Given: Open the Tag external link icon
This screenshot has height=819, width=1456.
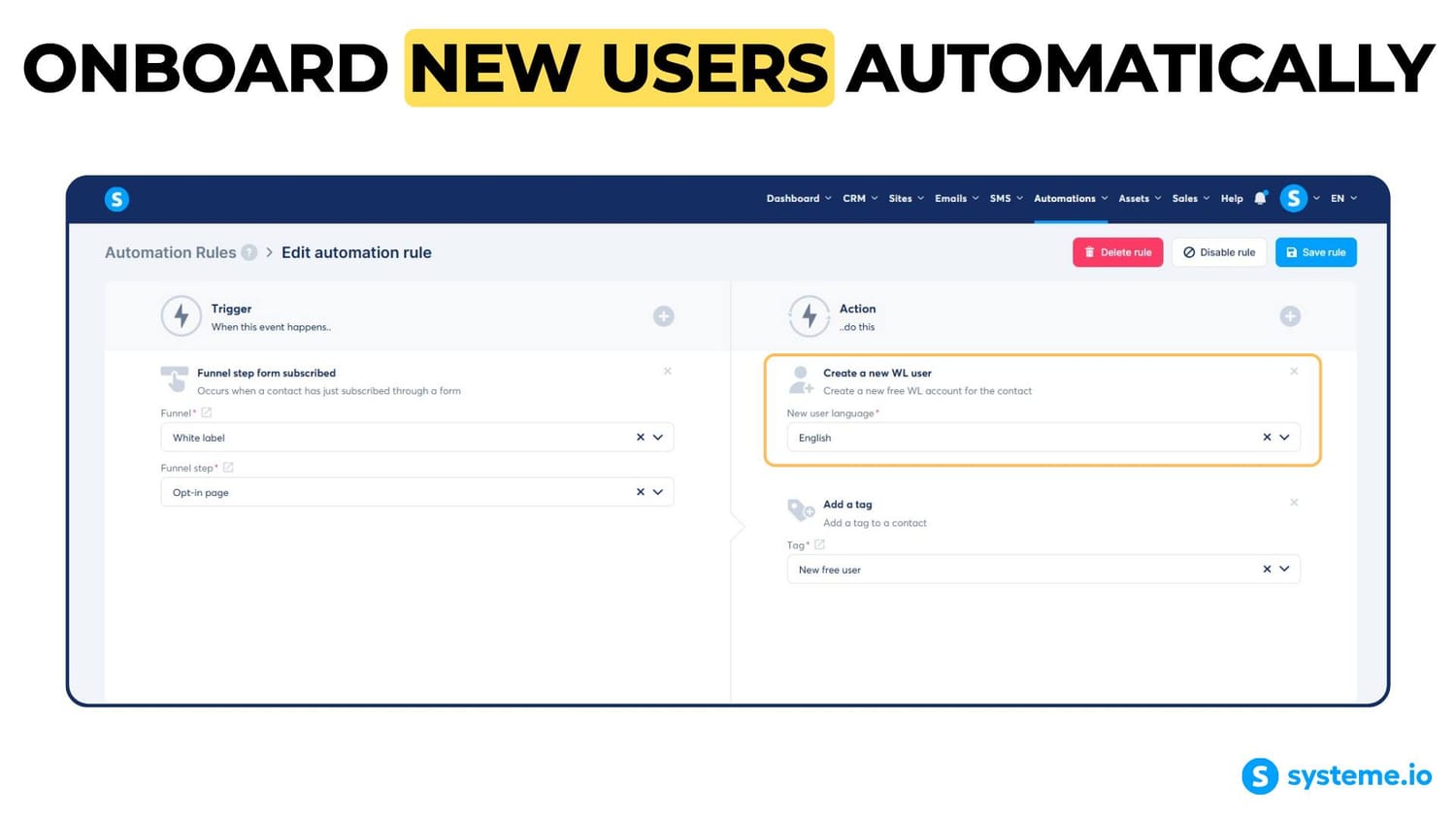Looking at the screenshot, I should pyautogui.click(x=819, y=544).
